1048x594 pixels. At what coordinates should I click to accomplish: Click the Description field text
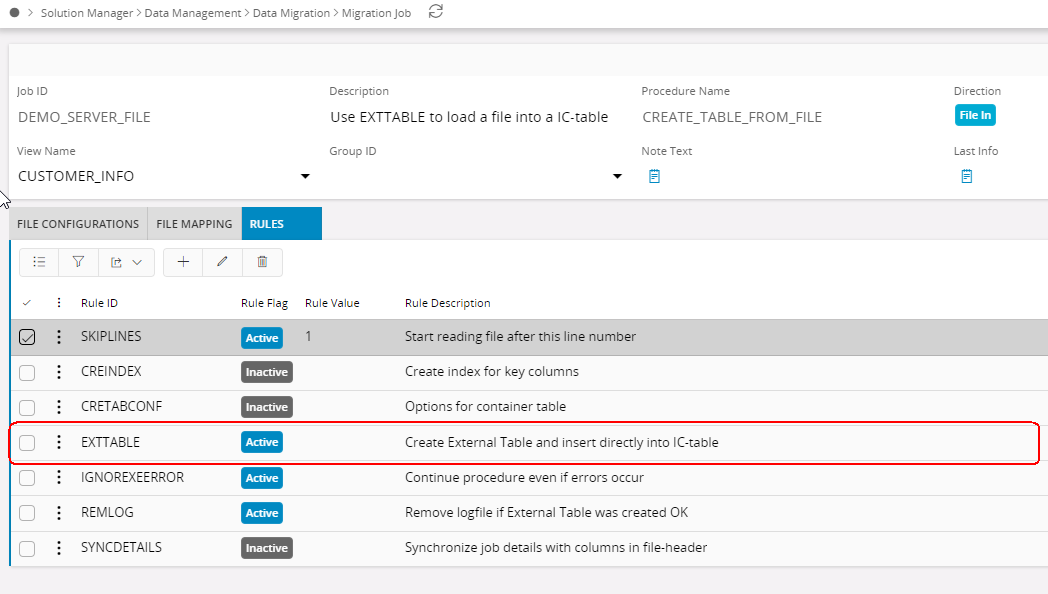[x=469, y=117]
